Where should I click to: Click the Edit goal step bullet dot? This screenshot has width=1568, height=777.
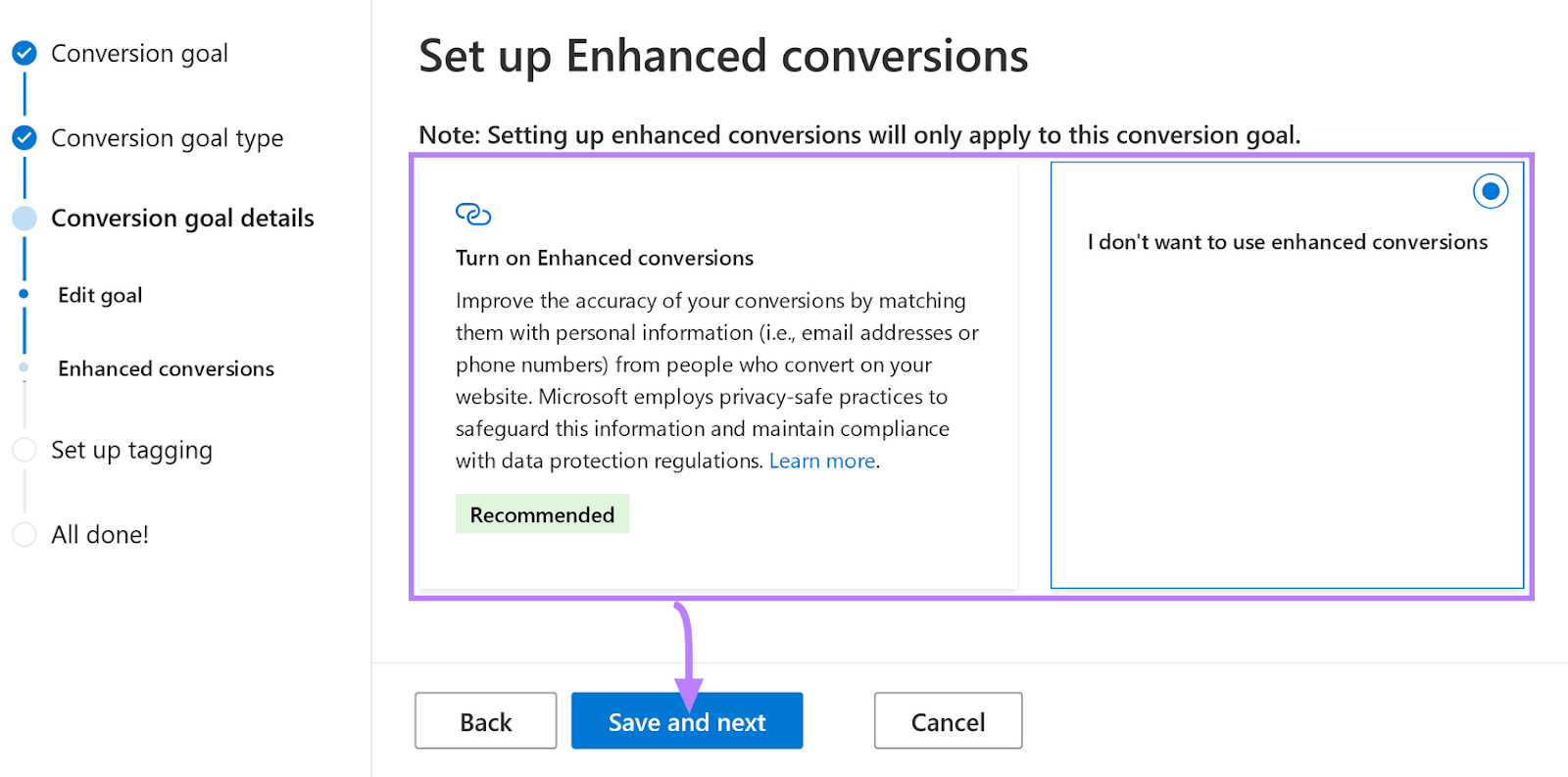click(x=24, y=294)
